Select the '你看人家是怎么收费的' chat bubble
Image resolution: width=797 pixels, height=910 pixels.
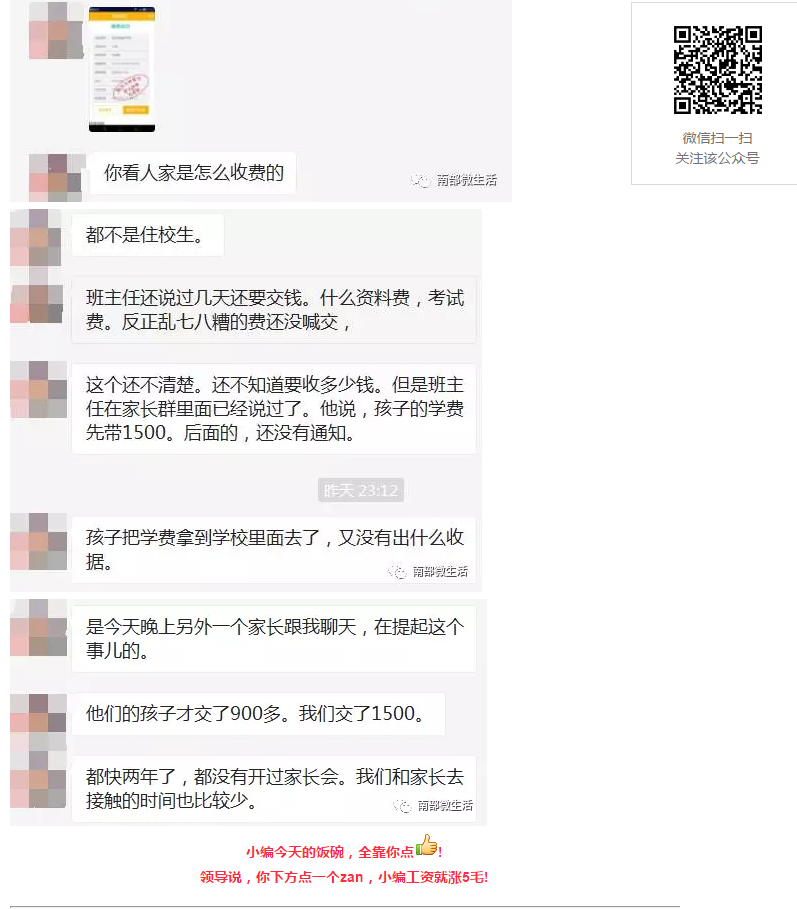[193, 173]
